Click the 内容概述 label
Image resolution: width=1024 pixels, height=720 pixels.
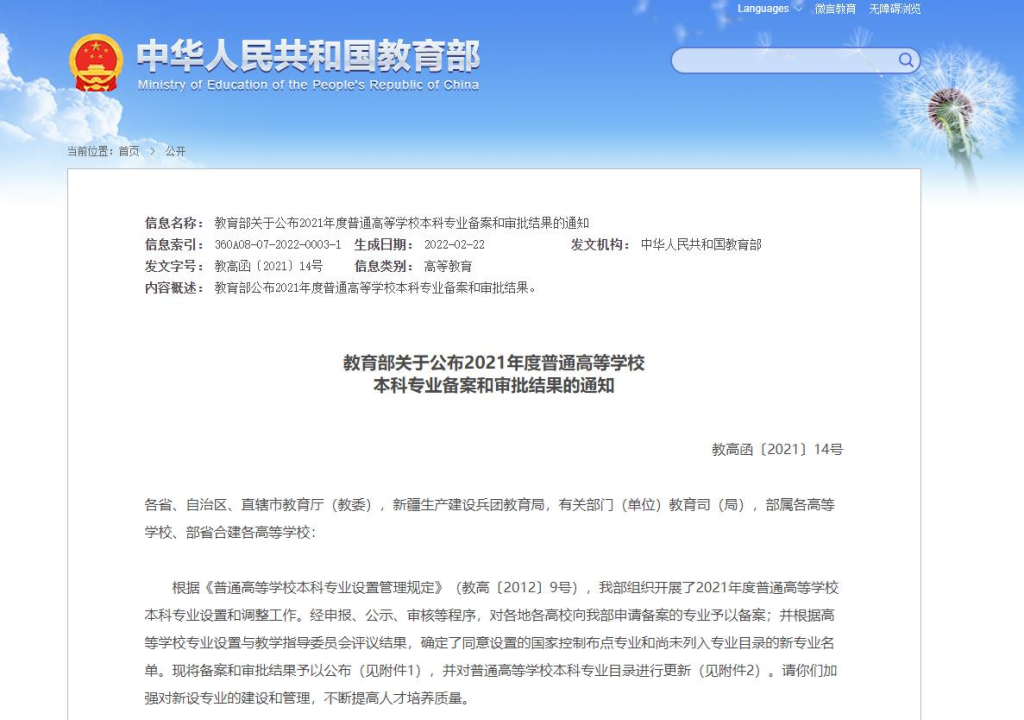click(174, 287)
